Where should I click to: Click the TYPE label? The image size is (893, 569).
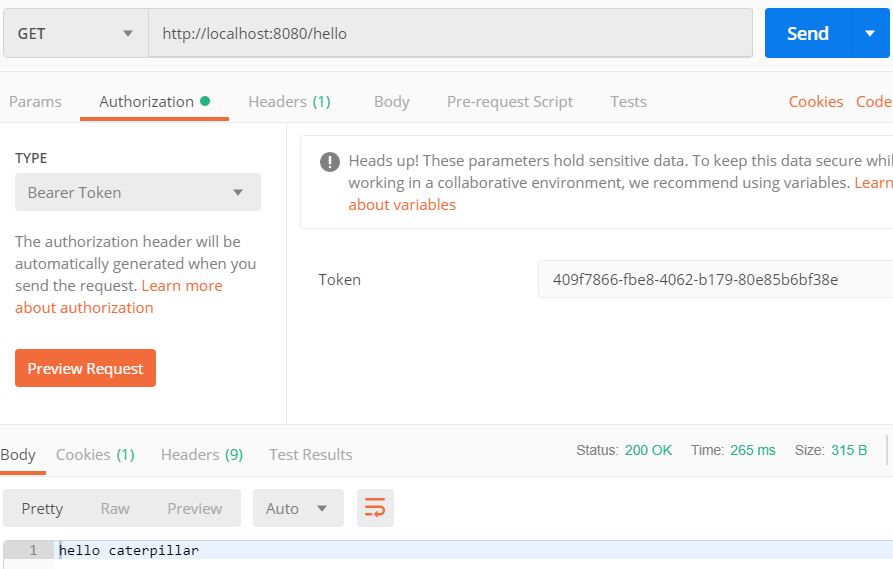pyautogui.click(x=31, y=158)
